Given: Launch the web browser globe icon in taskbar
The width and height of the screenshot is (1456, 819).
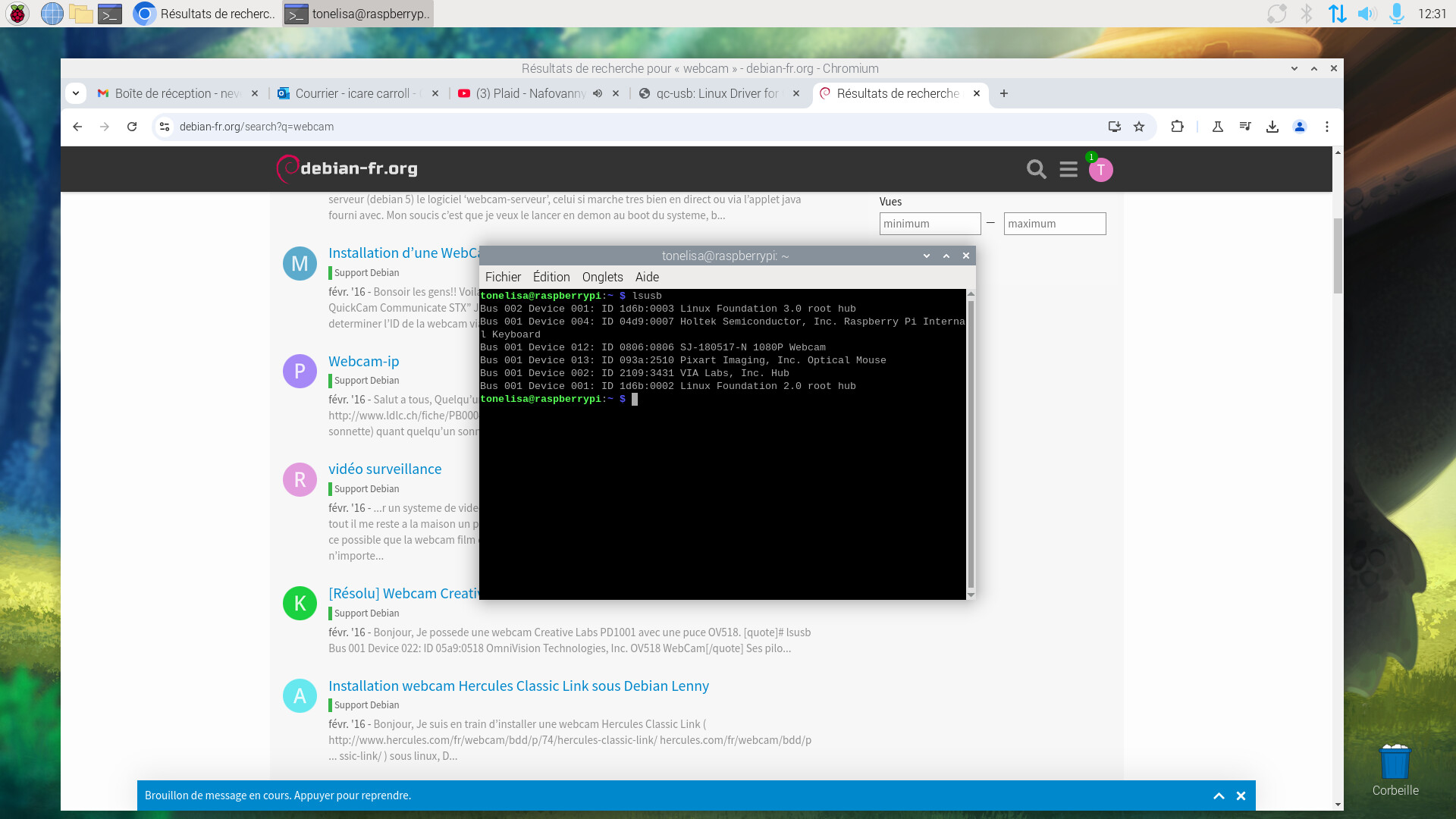Looking at the screenshot, I should pos(52,14).
